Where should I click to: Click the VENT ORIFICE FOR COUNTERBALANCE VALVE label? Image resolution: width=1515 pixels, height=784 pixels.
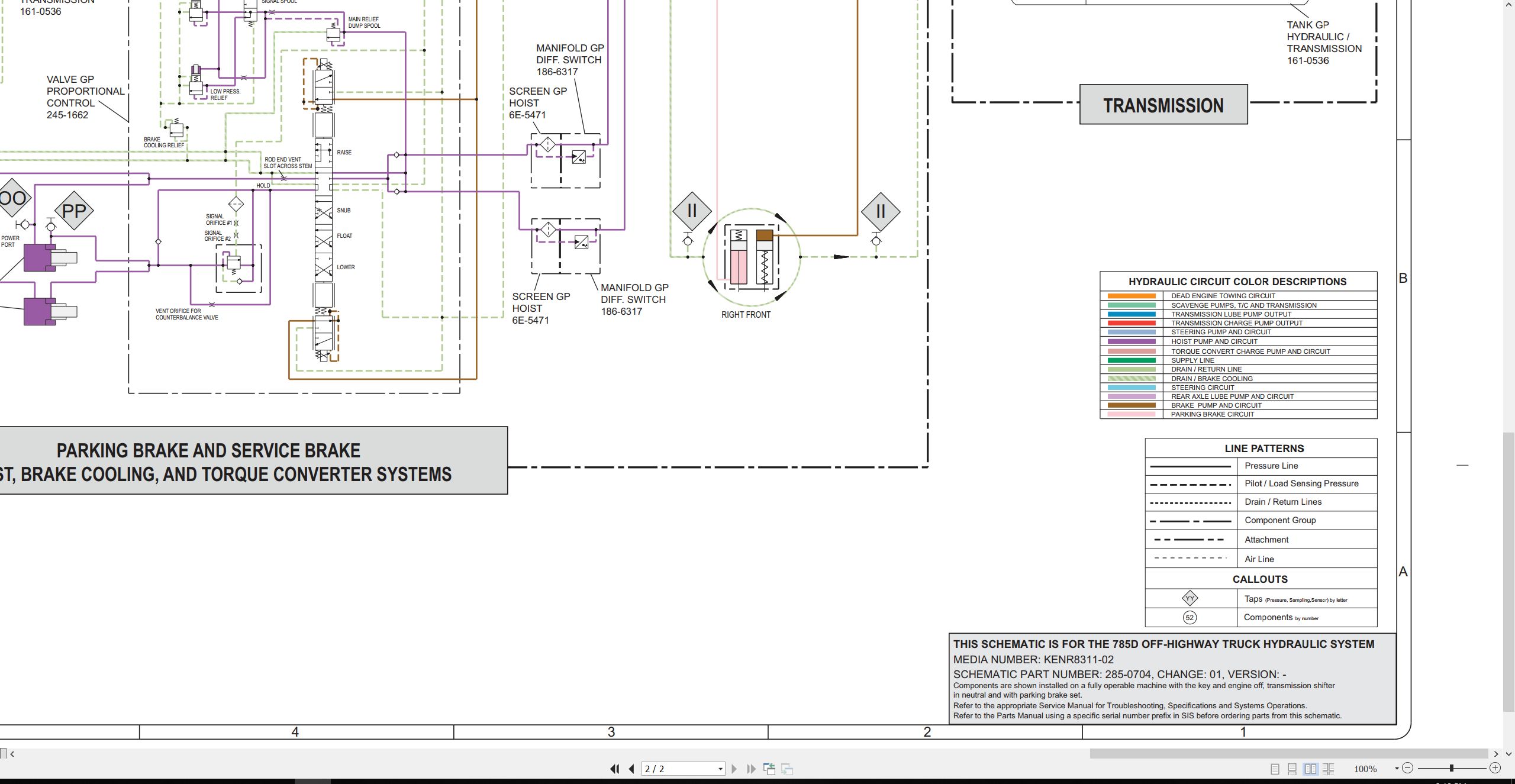[x=186, y=314]
